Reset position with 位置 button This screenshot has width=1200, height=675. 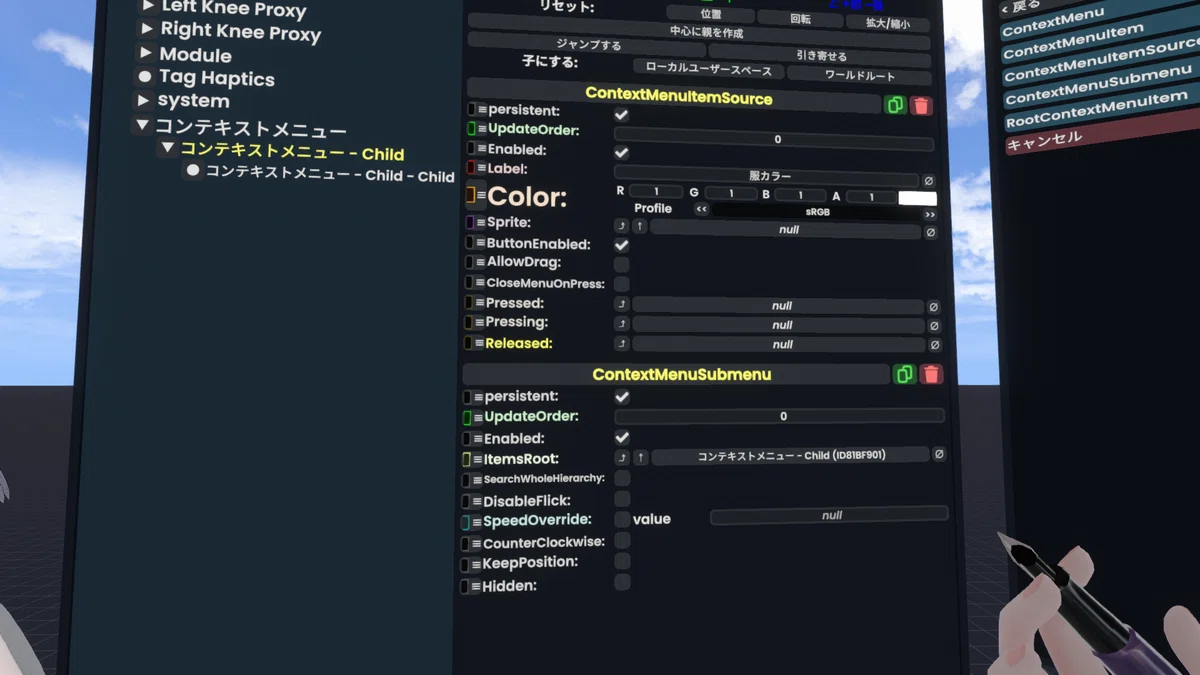710,15
